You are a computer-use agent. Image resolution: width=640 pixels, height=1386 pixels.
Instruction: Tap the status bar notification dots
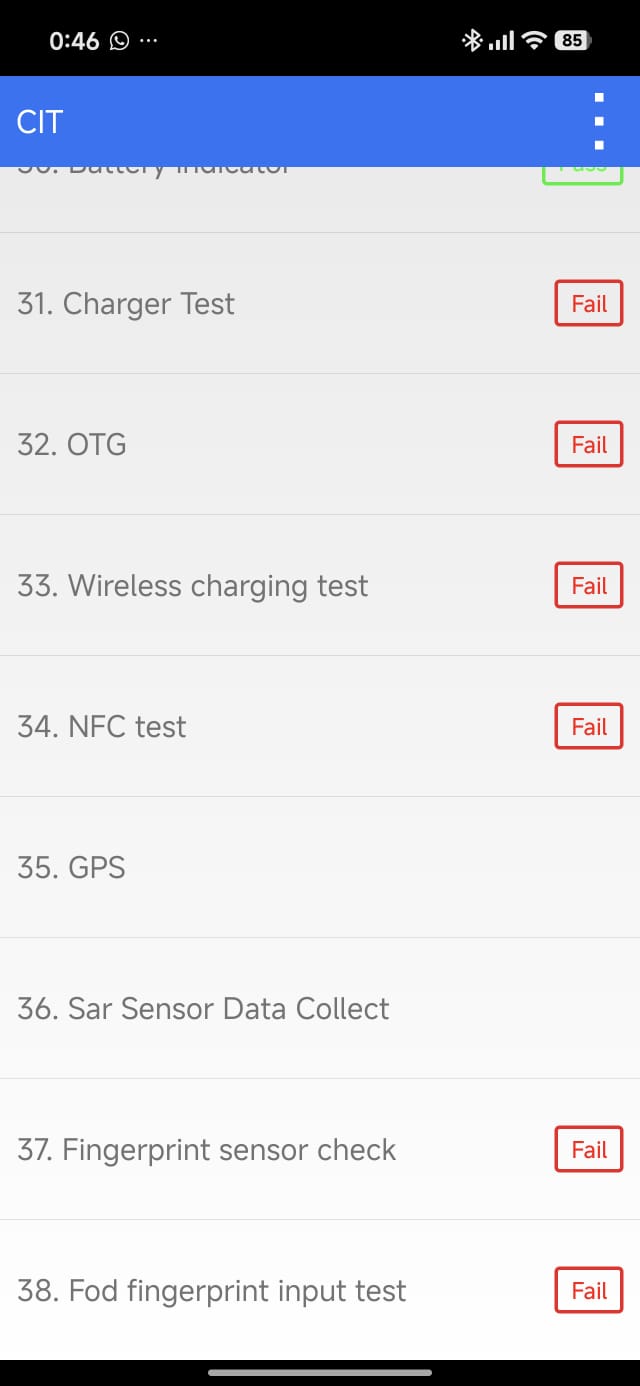click(x=149, y=41)
